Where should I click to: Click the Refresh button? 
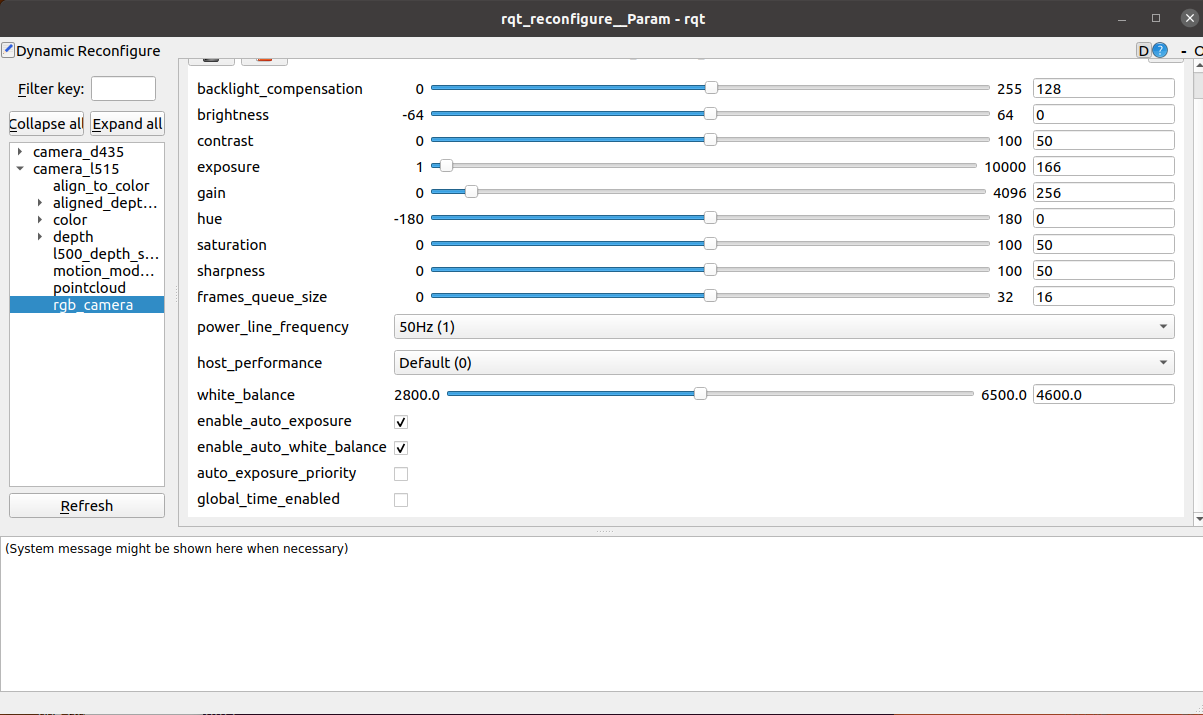86,505
